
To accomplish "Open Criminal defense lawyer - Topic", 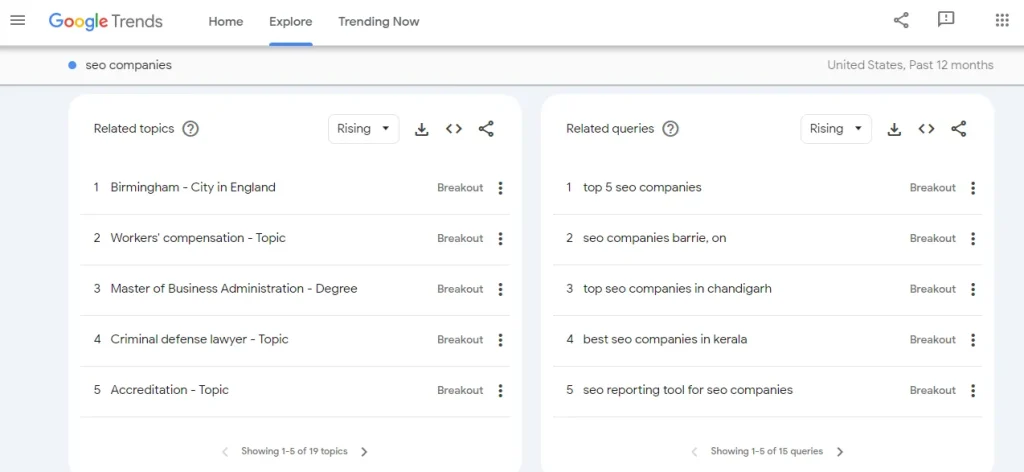I will pos(199,339).
